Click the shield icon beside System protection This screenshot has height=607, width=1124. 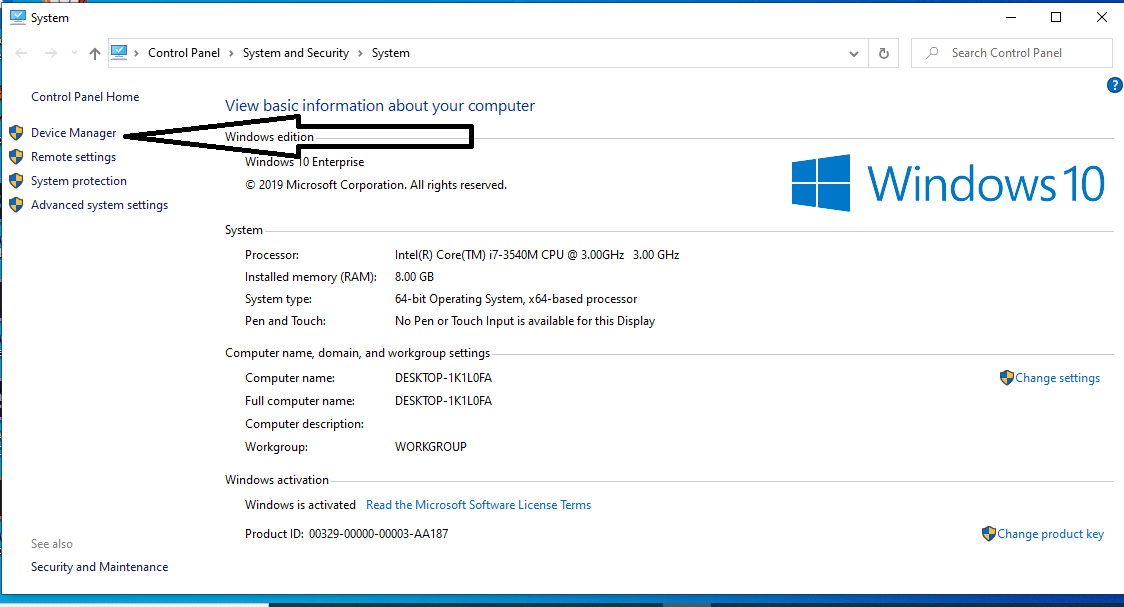point(16,180)
